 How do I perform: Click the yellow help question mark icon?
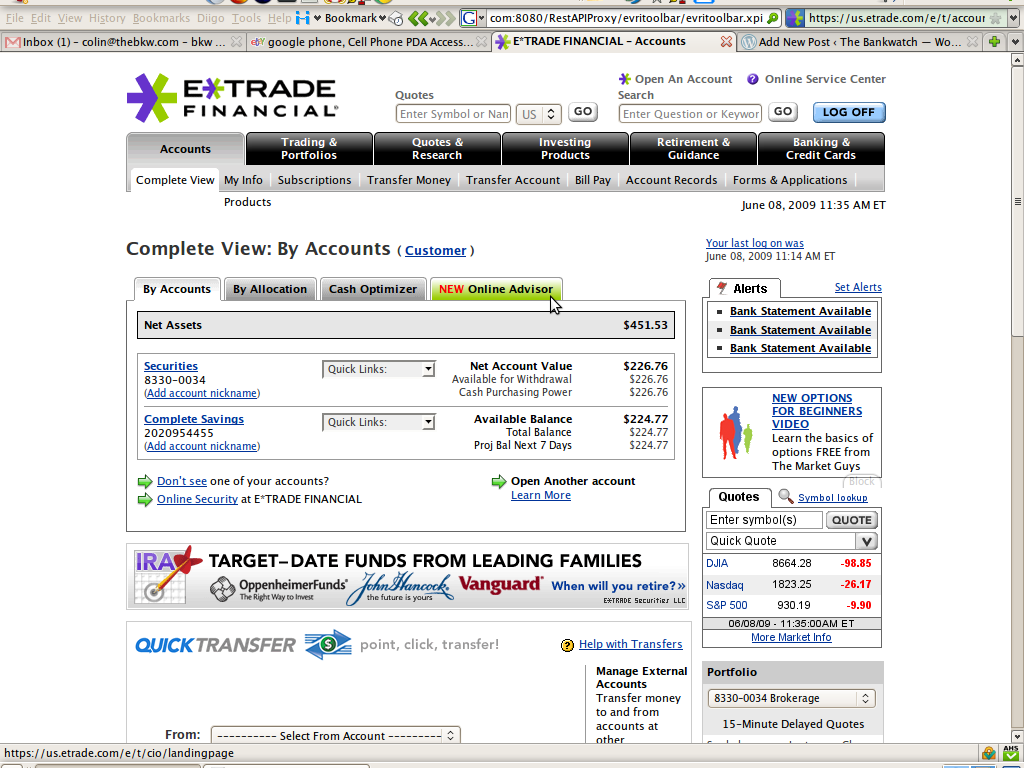click(567, 645)
